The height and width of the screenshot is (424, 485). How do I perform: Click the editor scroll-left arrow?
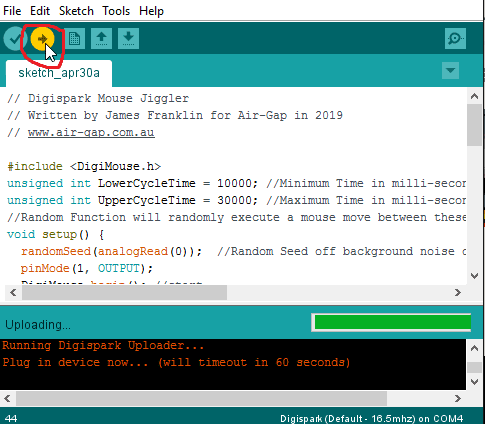[x=13, y=293]
